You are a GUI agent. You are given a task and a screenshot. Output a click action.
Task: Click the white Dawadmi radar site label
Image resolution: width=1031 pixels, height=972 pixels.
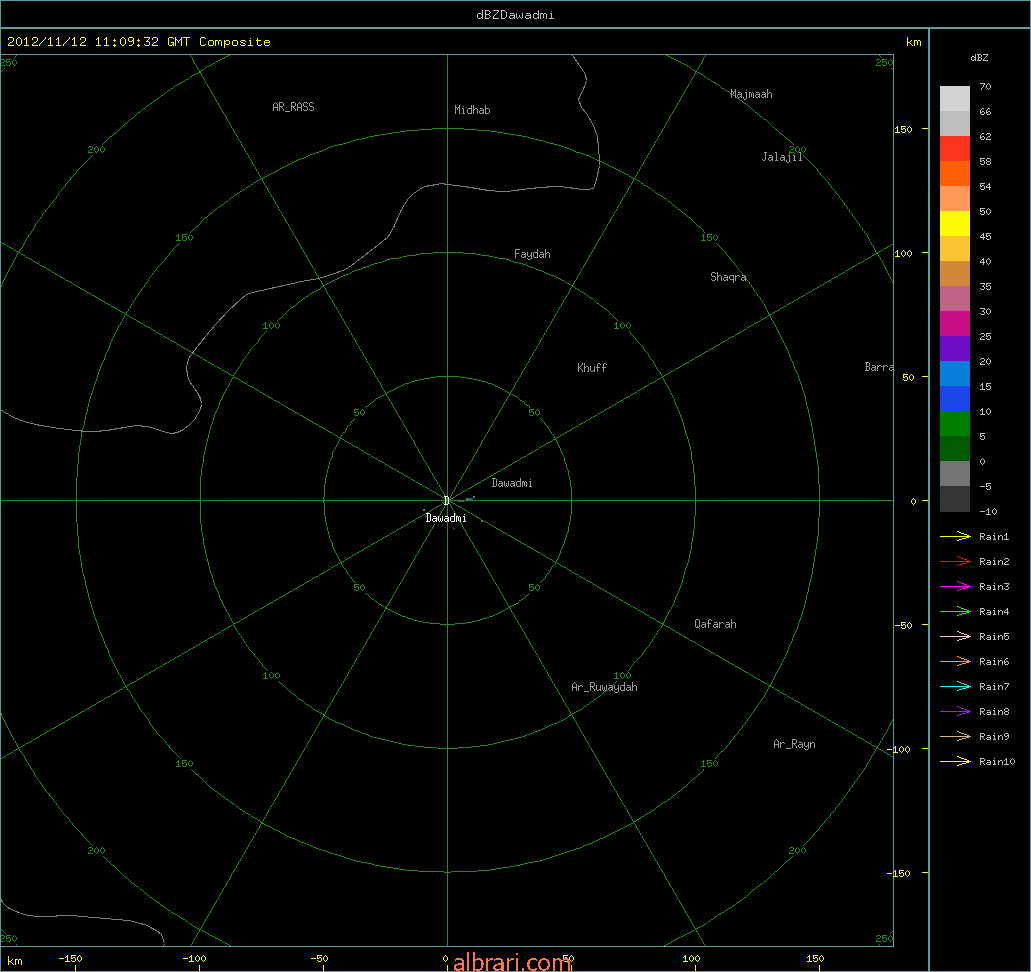446,518
